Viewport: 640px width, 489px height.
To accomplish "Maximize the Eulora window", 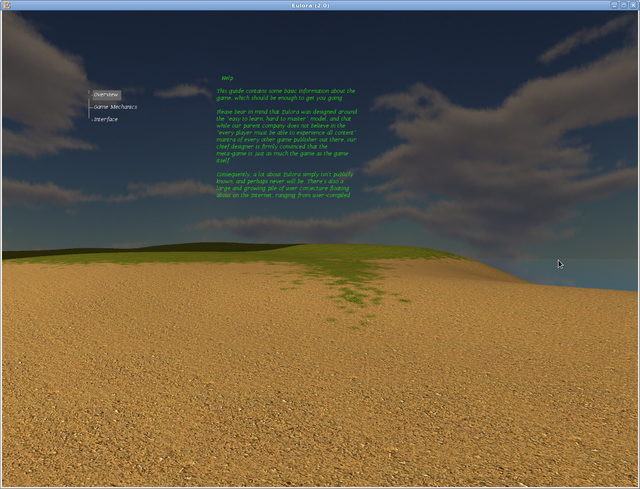I will [624, 5].
